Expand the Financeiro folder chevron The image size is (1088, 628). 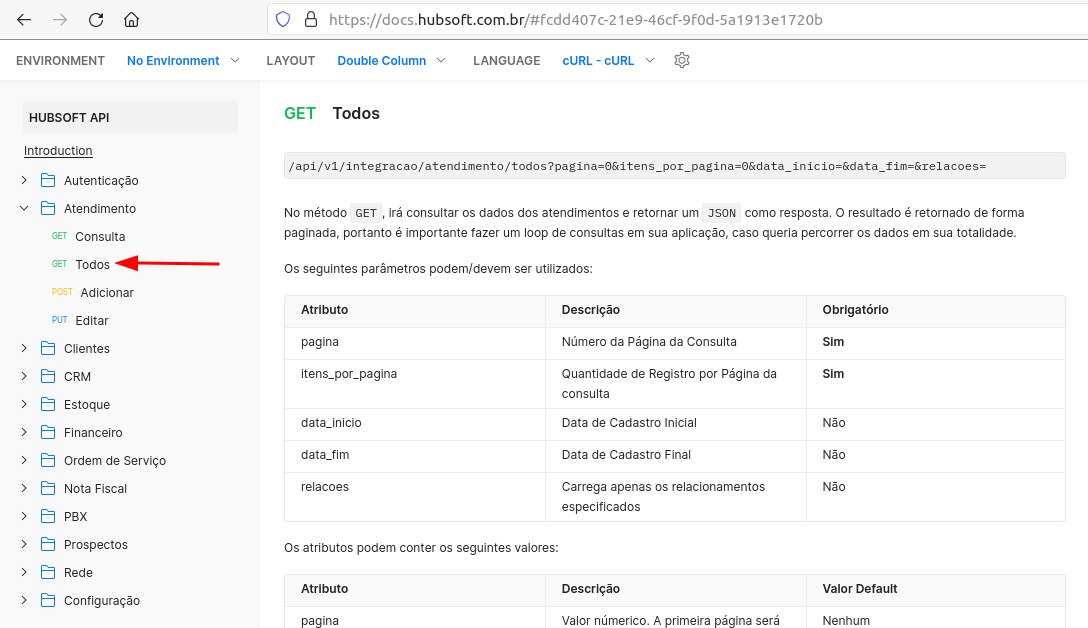pyautogui.click(x=24, y=432)
